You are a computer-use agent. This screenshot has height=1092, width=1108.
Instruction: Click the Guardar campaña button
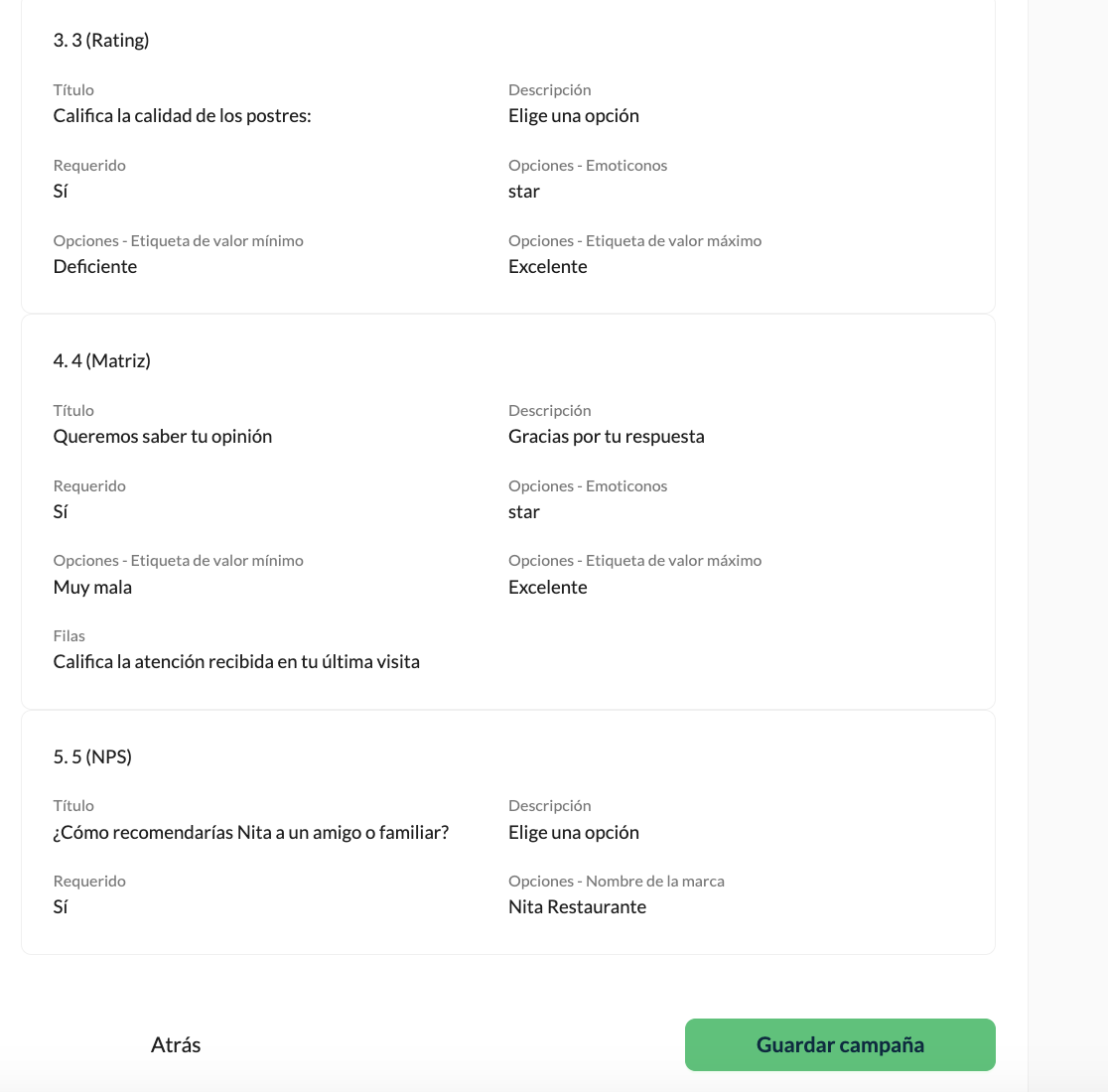click(x=840, y=1044)
